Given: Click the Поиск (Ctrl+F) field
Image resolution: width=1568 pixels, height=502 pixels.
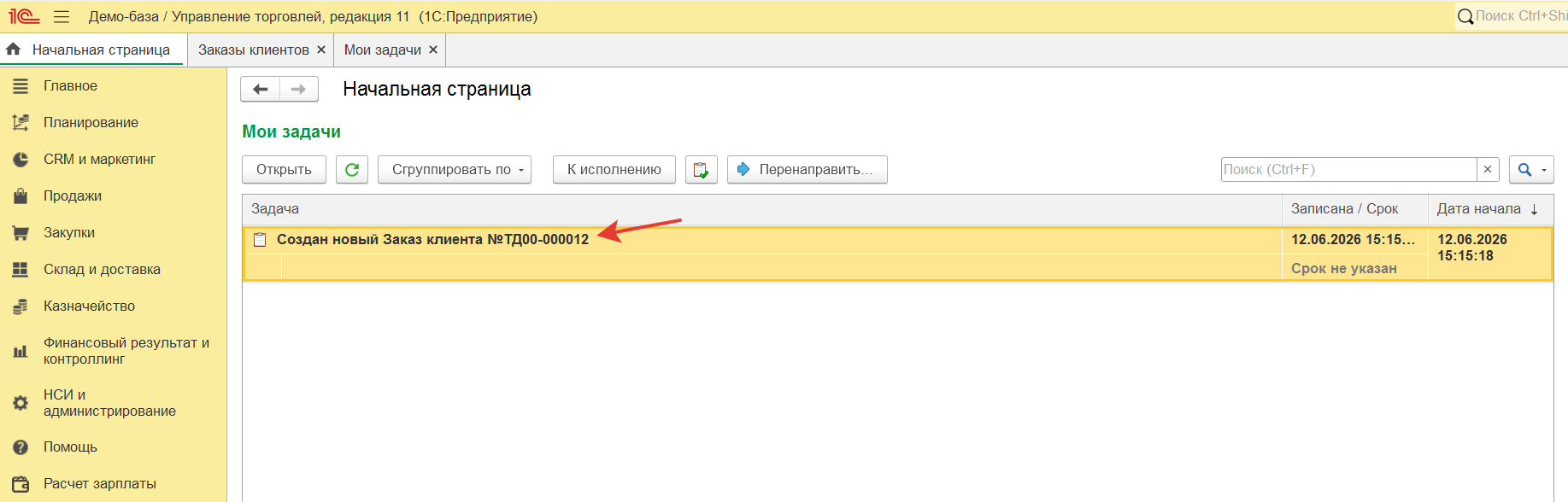Looking at the screenshot, I should [1349, 170].
